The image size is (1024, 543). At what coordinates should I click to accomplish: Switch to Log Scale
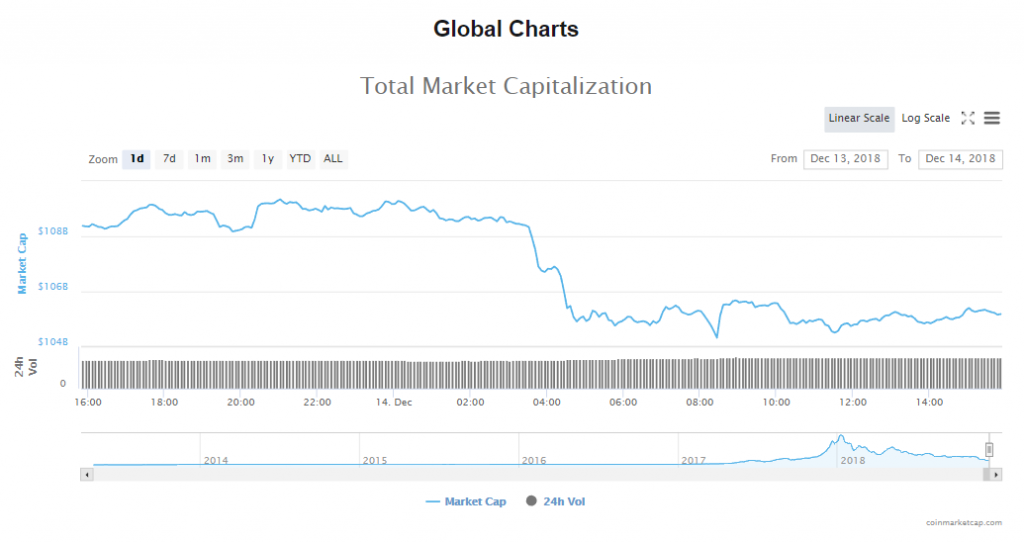click(925, 118)
